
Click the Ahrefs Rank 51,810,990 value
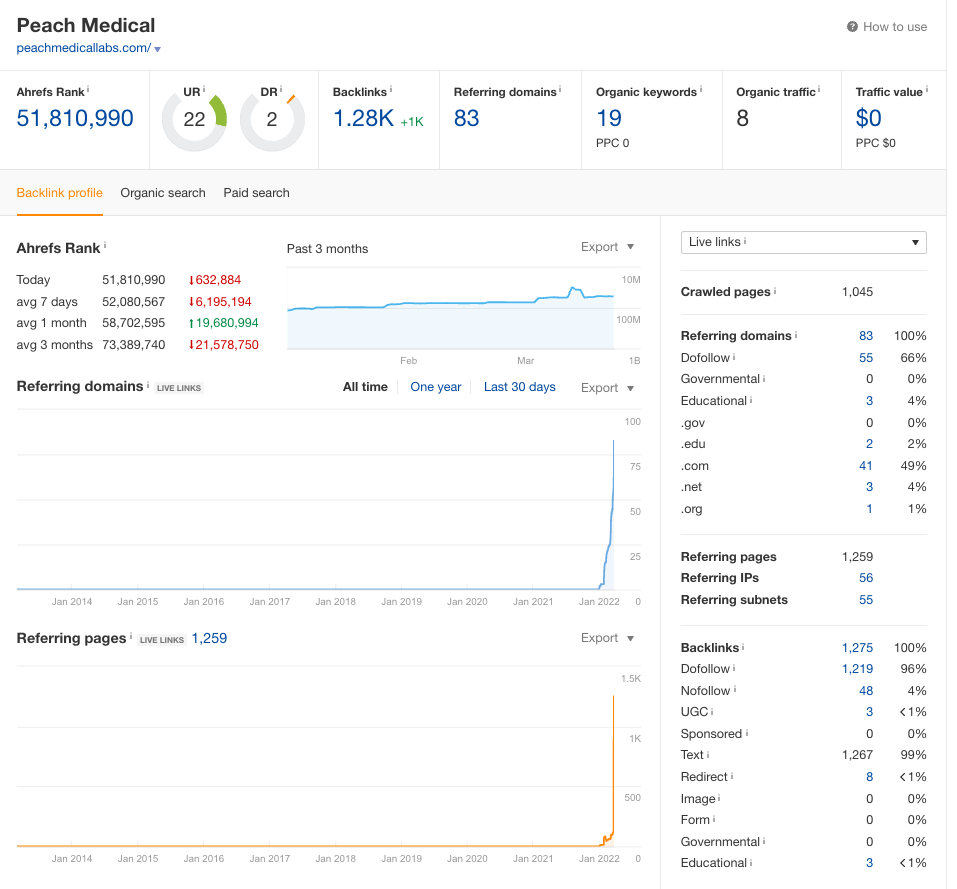tap(75, 118)
